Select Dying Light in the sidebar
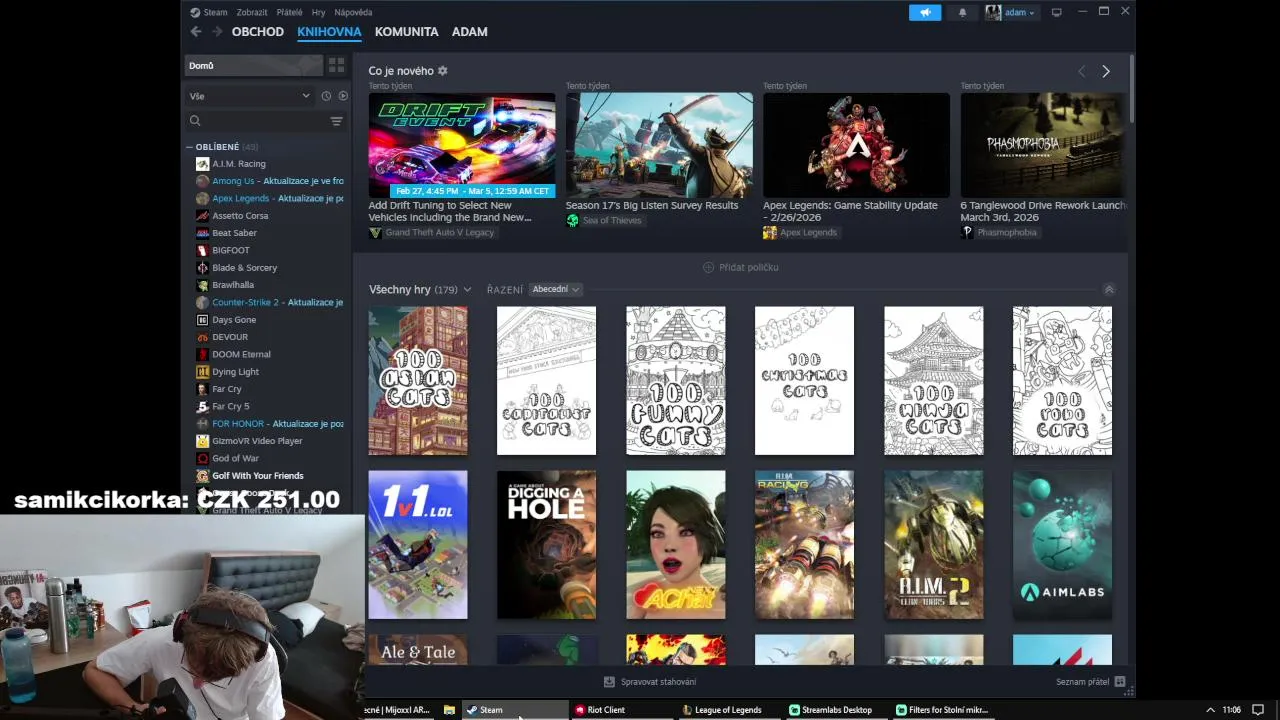Screen dimensions: 1280x720 tap(268, 372)
